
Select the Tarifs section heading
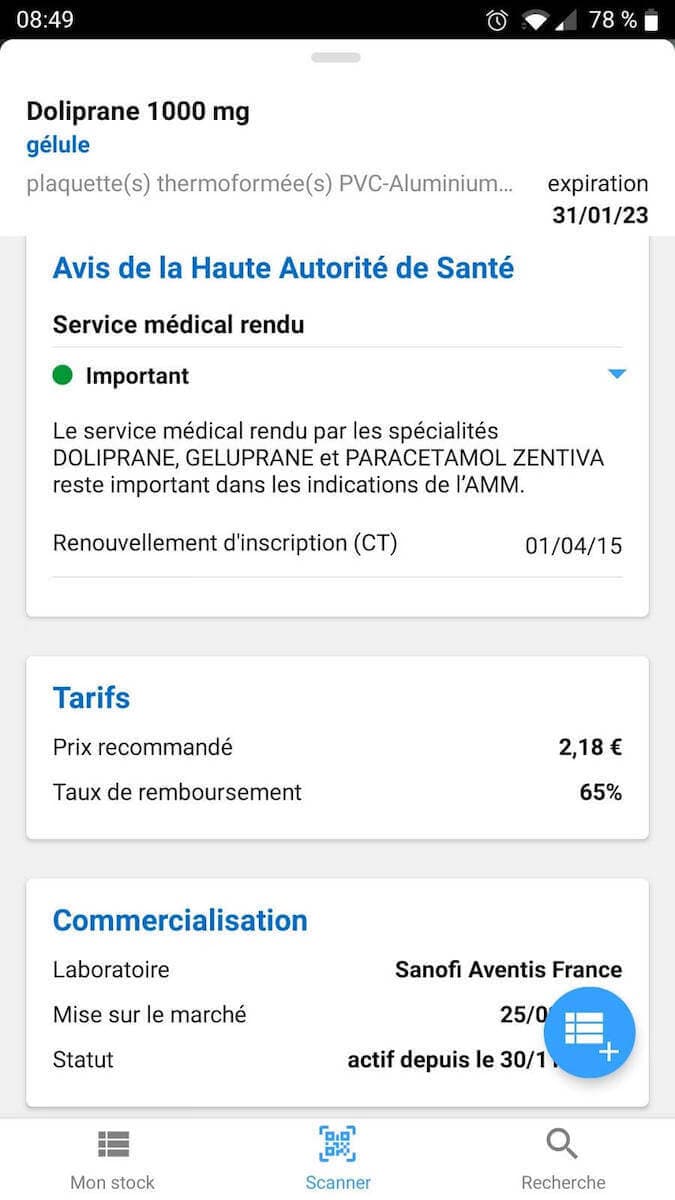pos(91,697)
